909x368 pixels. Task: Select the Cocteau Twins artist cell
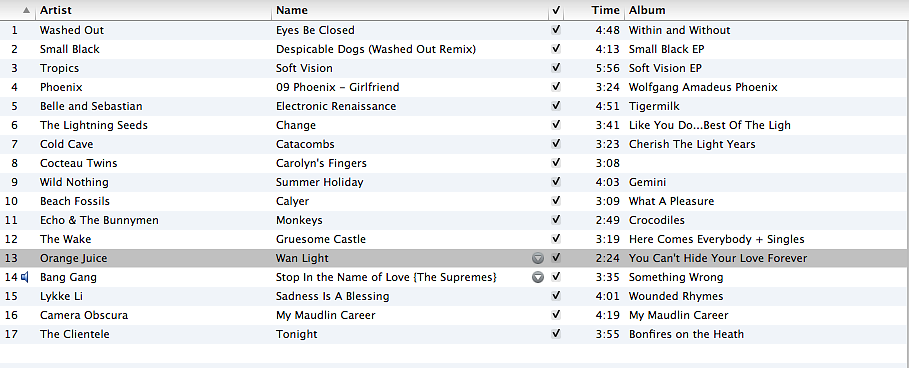tap(78, 163)
